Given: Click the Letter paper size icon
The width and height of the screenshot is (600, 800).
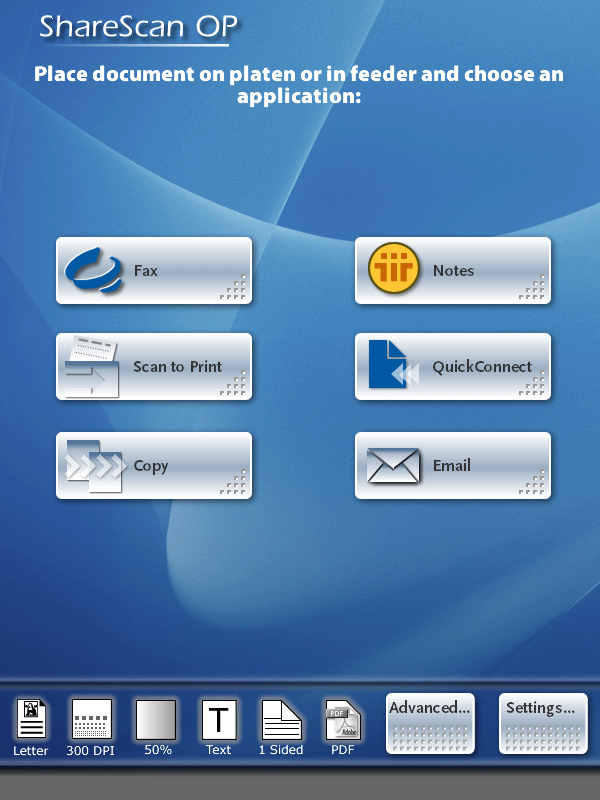Looking at the screenshot, I should pos(31,719).
